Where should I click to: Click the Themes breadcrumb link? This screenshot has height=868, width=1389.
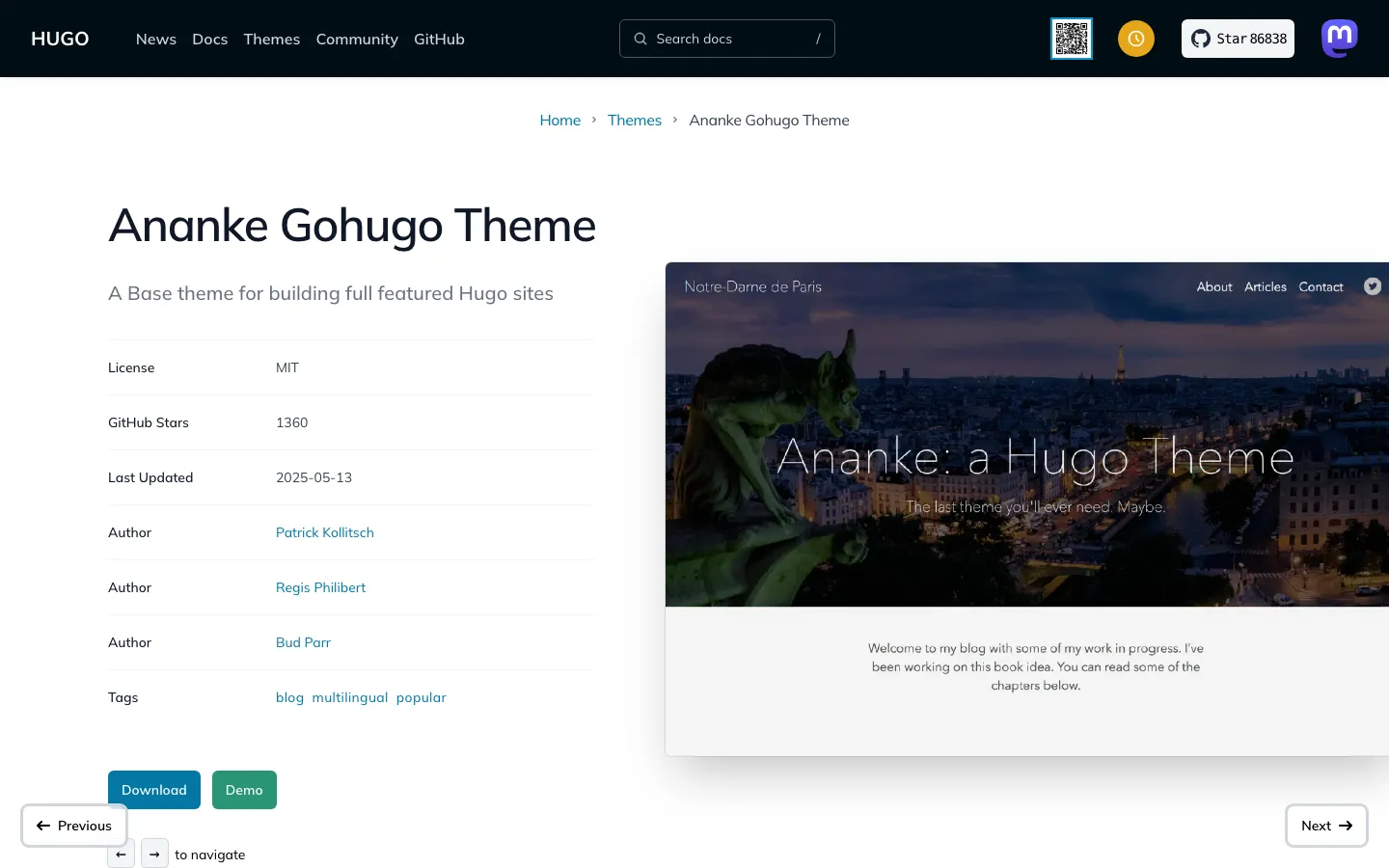point(635,121)
